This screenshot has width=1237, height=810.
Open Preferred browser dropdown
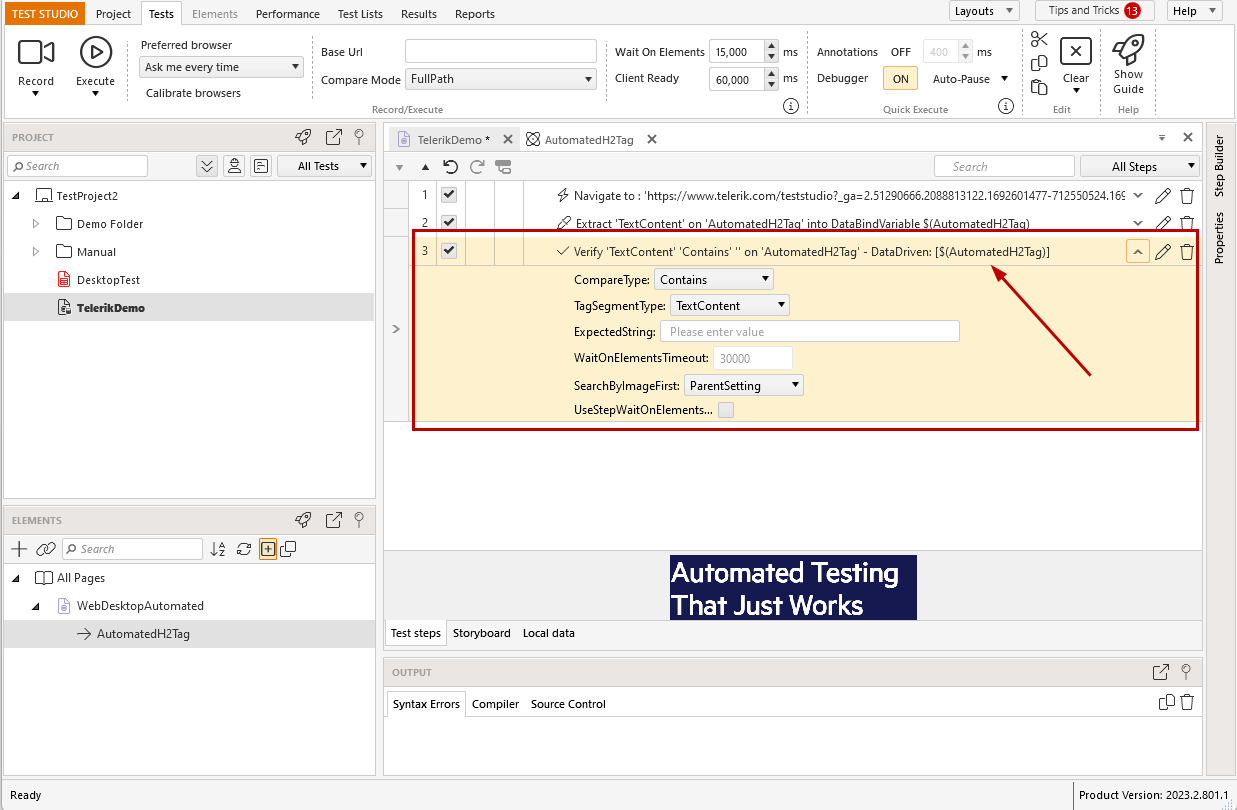coord(221,67)
